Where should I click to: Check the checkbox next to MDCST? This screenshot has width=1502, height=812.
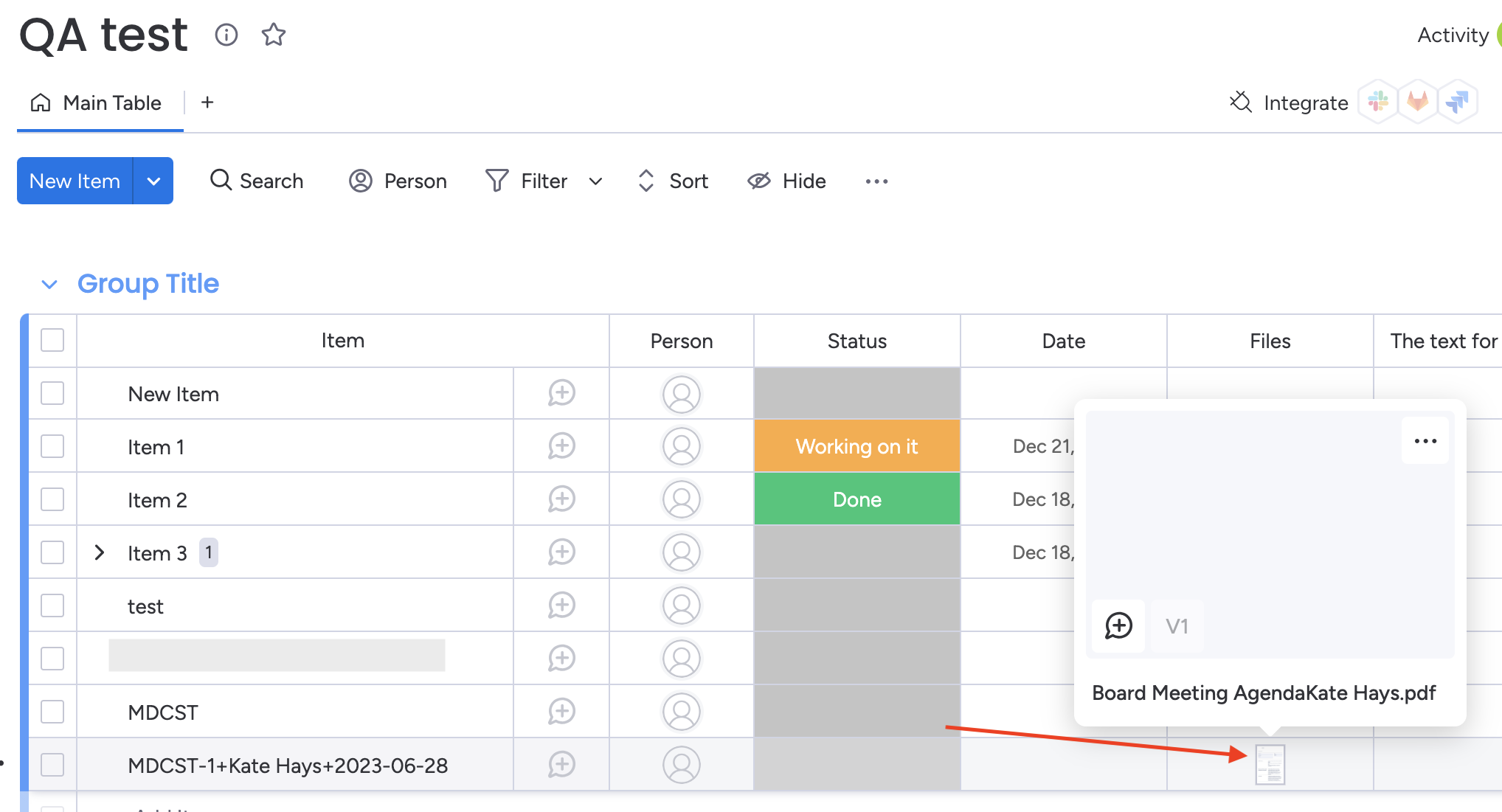point(52,711)
